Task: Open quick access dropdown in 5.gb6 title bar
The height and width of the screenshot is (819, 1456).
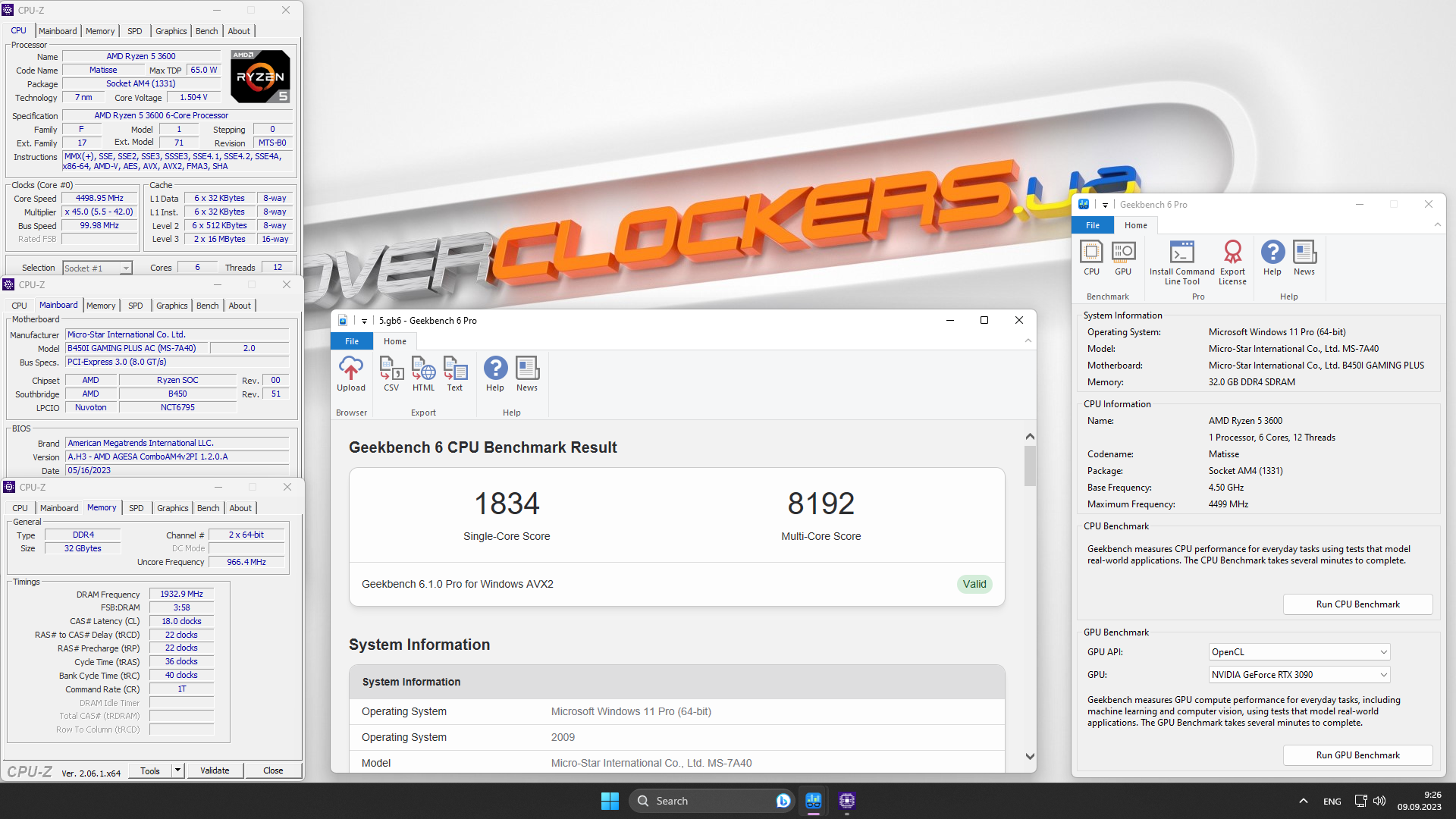Action: tap(364, 321)
